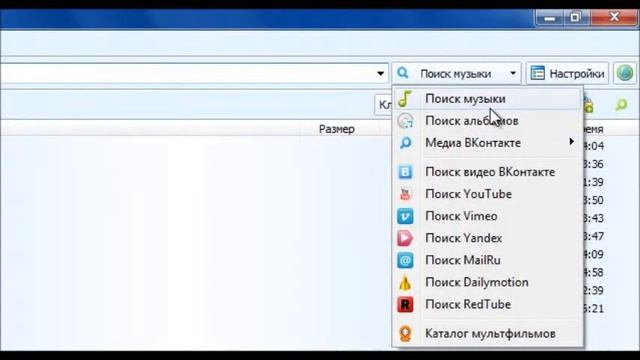Open the 'Медиа ВКонтакте' submenu entry
Viewport: 640px width, 360px height.
tap(487, 143)
